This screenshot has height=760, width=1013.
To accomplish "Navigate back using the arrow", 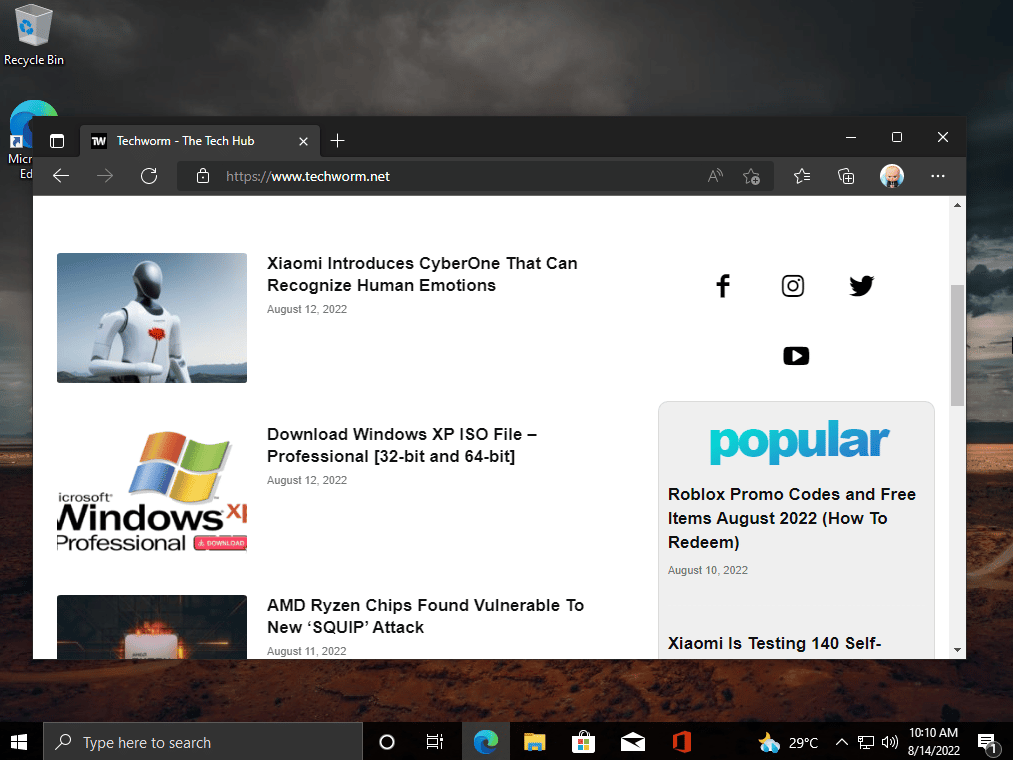I will coord(60,176).
